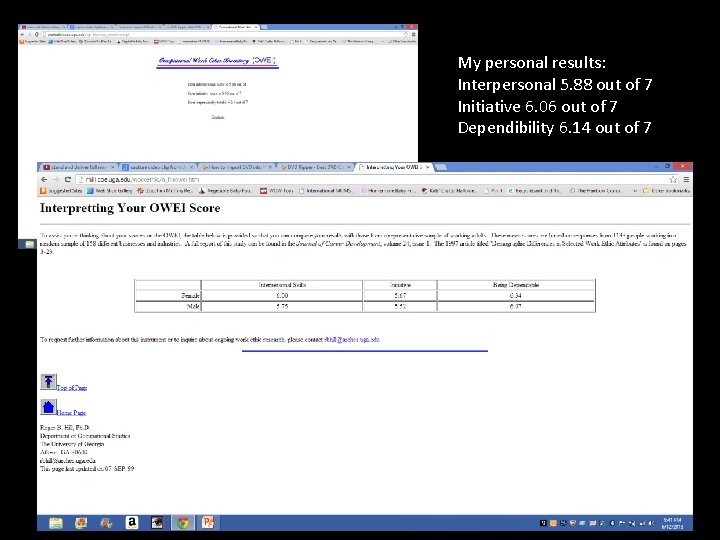Click the OWEI logo banner in back window

pos(217,61)
